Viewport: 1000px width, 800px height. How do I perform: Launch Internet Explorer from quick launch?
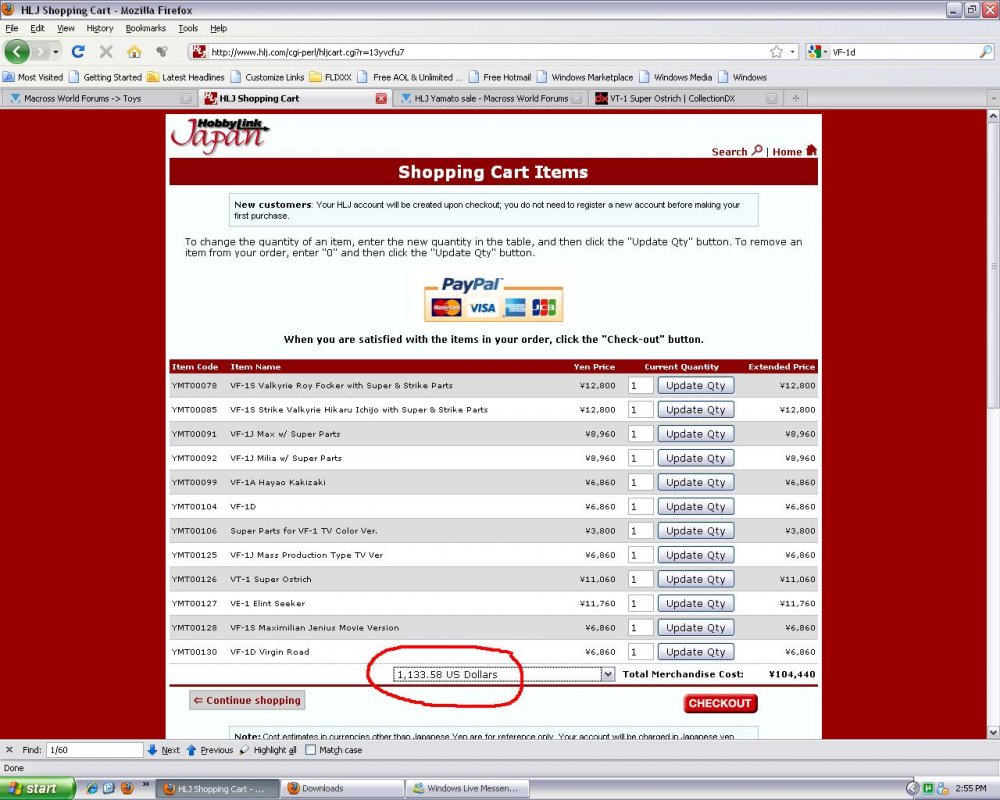click(92, 789)
